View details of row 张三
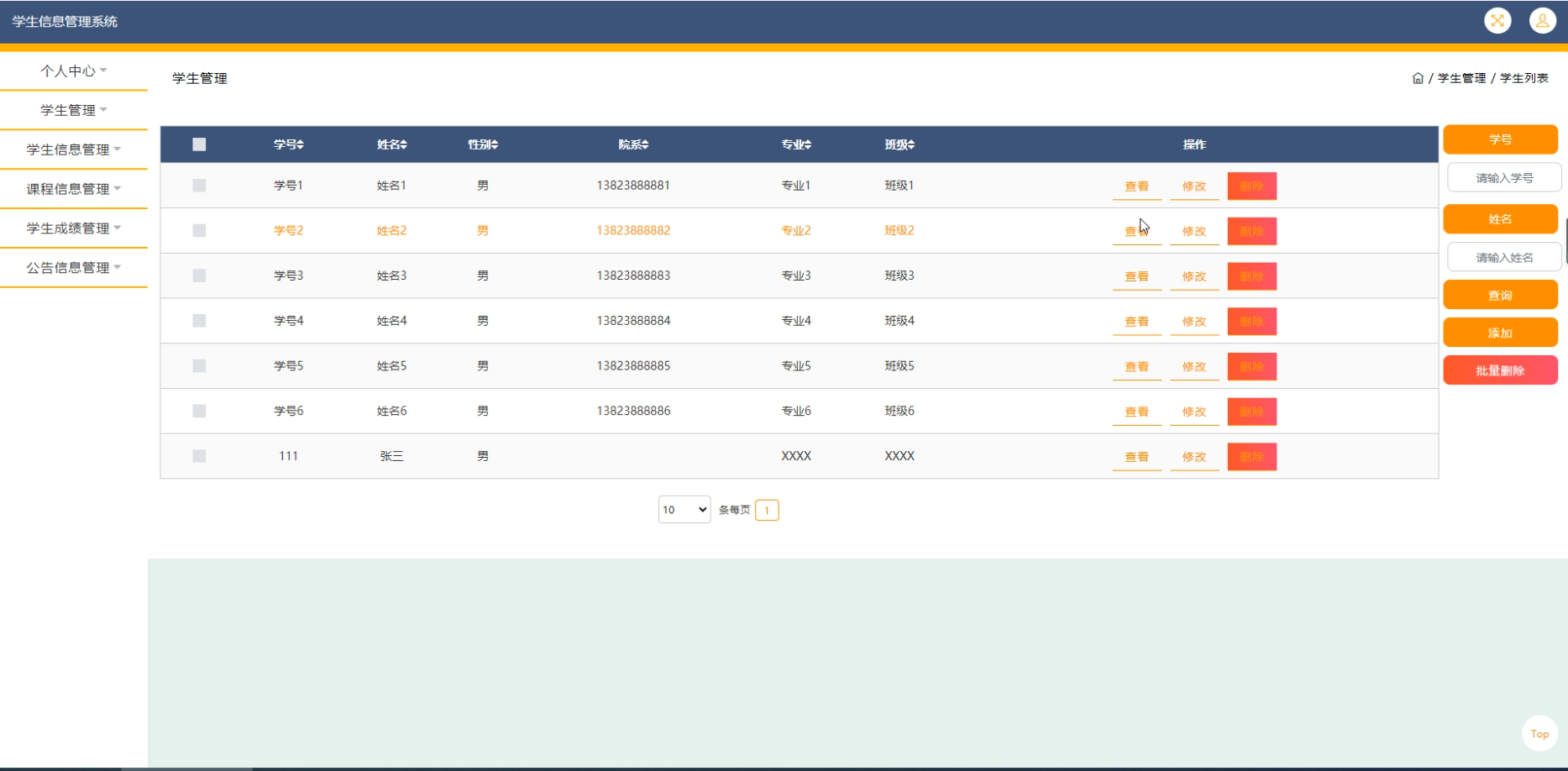This screenshot has height=771, width=1568. (x=1137, y=457)
